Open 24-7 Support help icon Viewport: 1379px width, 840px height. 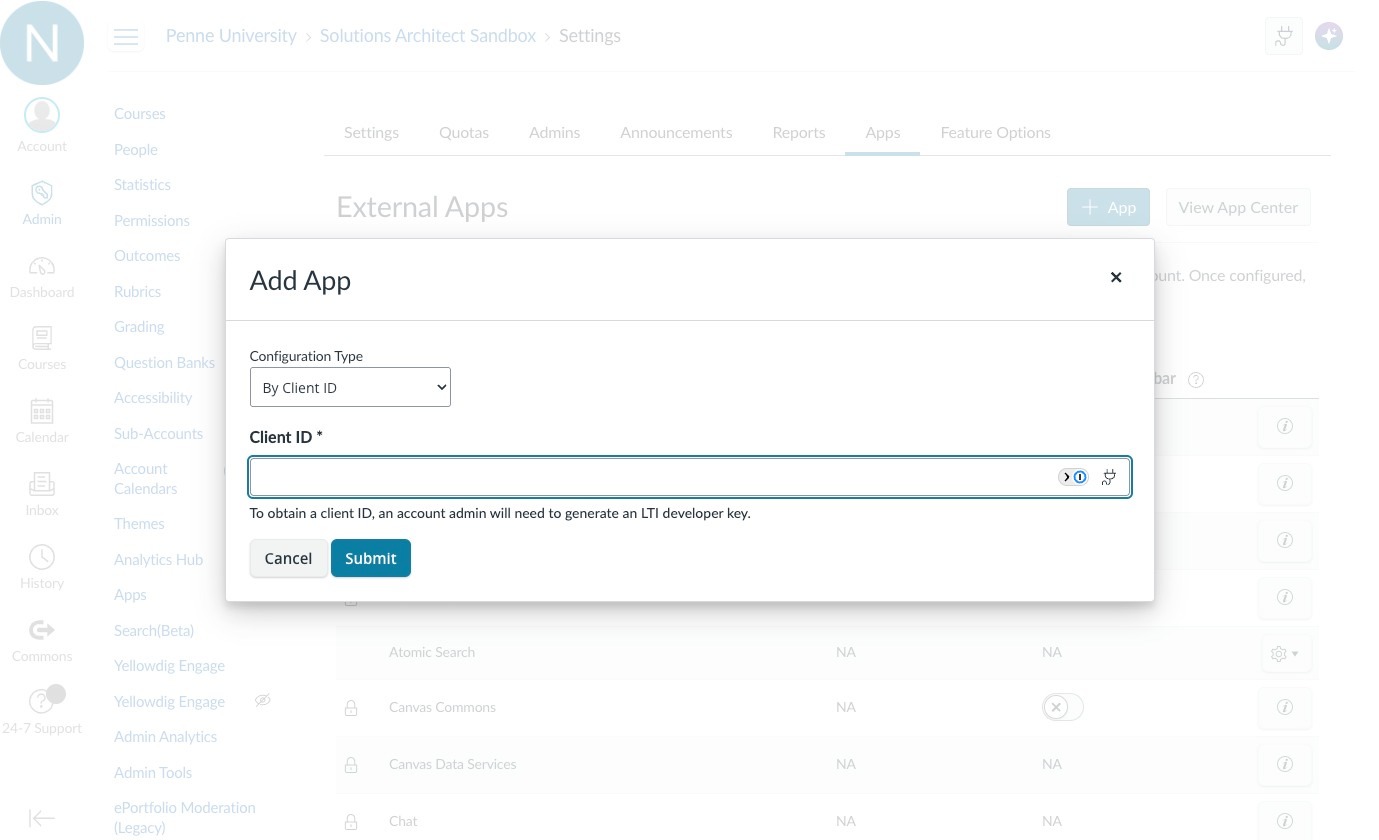click(x=42, y=701)
